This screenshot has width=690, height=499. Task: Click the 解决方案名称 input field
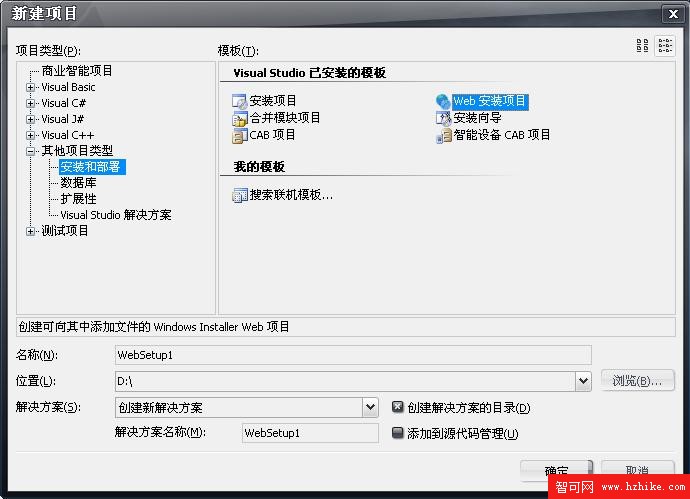pyautogui.click(x=310, y=433)
